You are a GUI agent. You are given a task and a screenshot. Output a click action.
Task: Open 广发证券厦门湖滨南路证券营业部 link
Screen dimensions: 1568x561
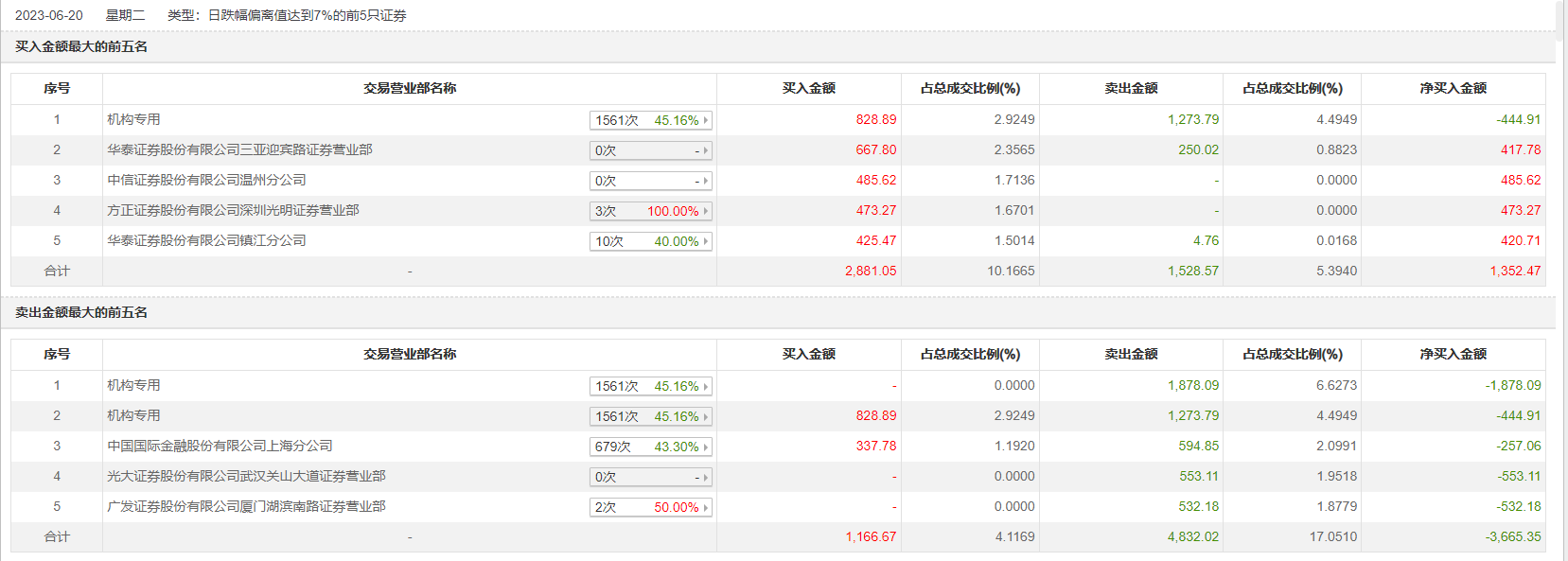tap(246, 506)
